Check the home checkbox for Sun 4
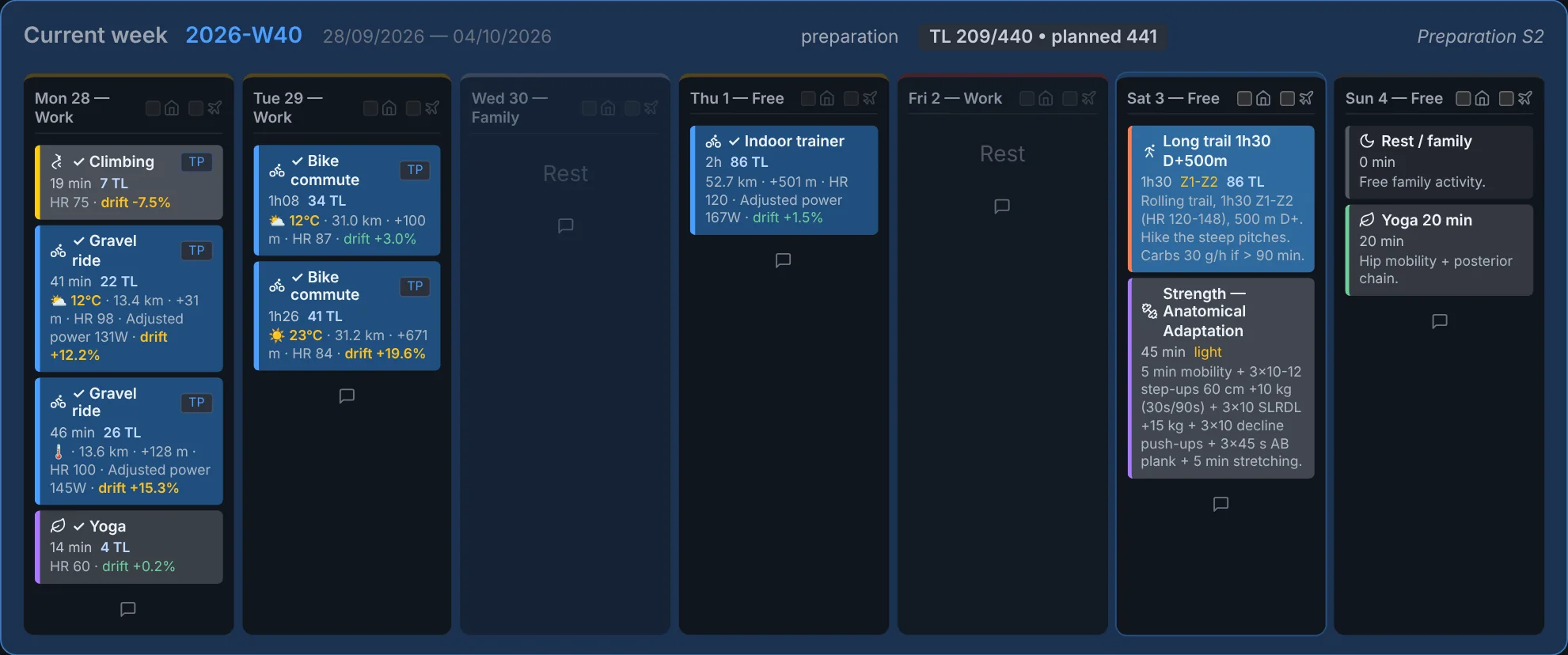The width and height of the screenshot is (1568, 655). [1463, 98]
